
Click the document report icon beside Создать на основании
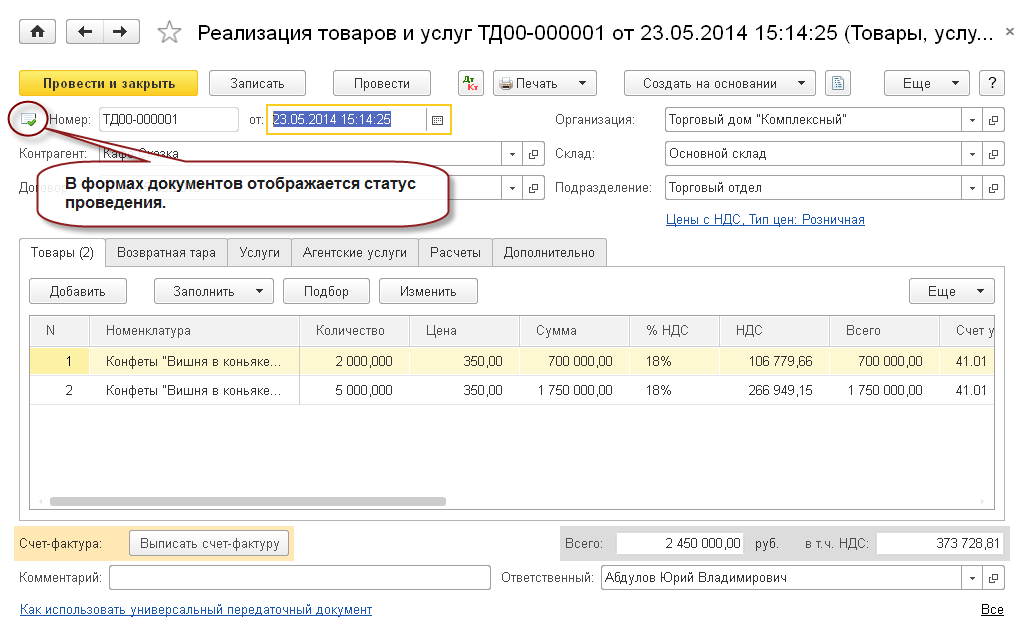(839, 83)
